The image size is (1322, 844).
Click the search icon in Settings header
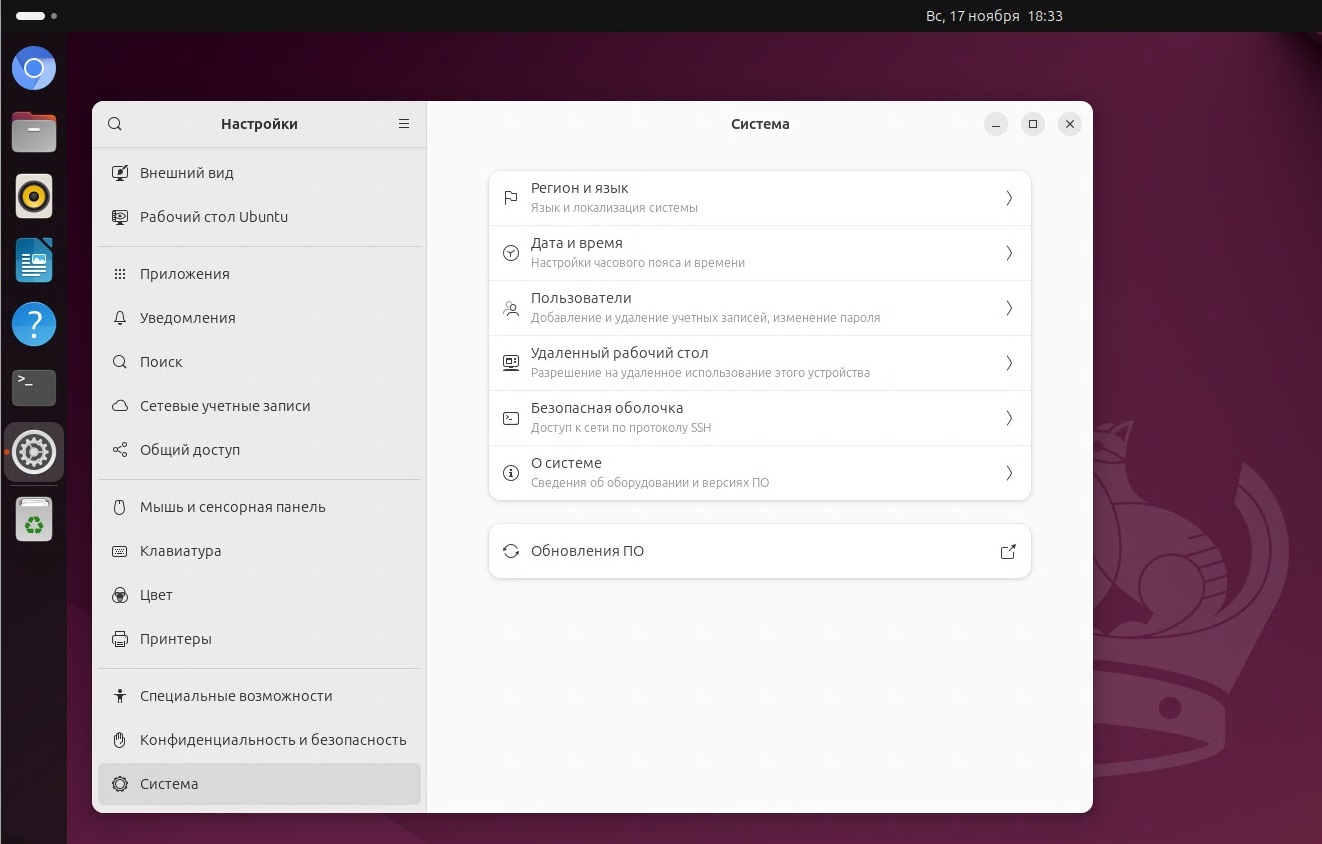coord(115,124)
